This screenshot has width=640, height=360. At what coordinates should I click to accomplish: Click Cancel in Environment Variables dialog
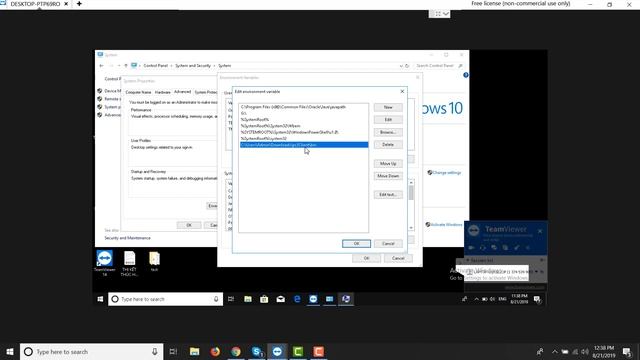pyautogui.click(x=398, y=258)
